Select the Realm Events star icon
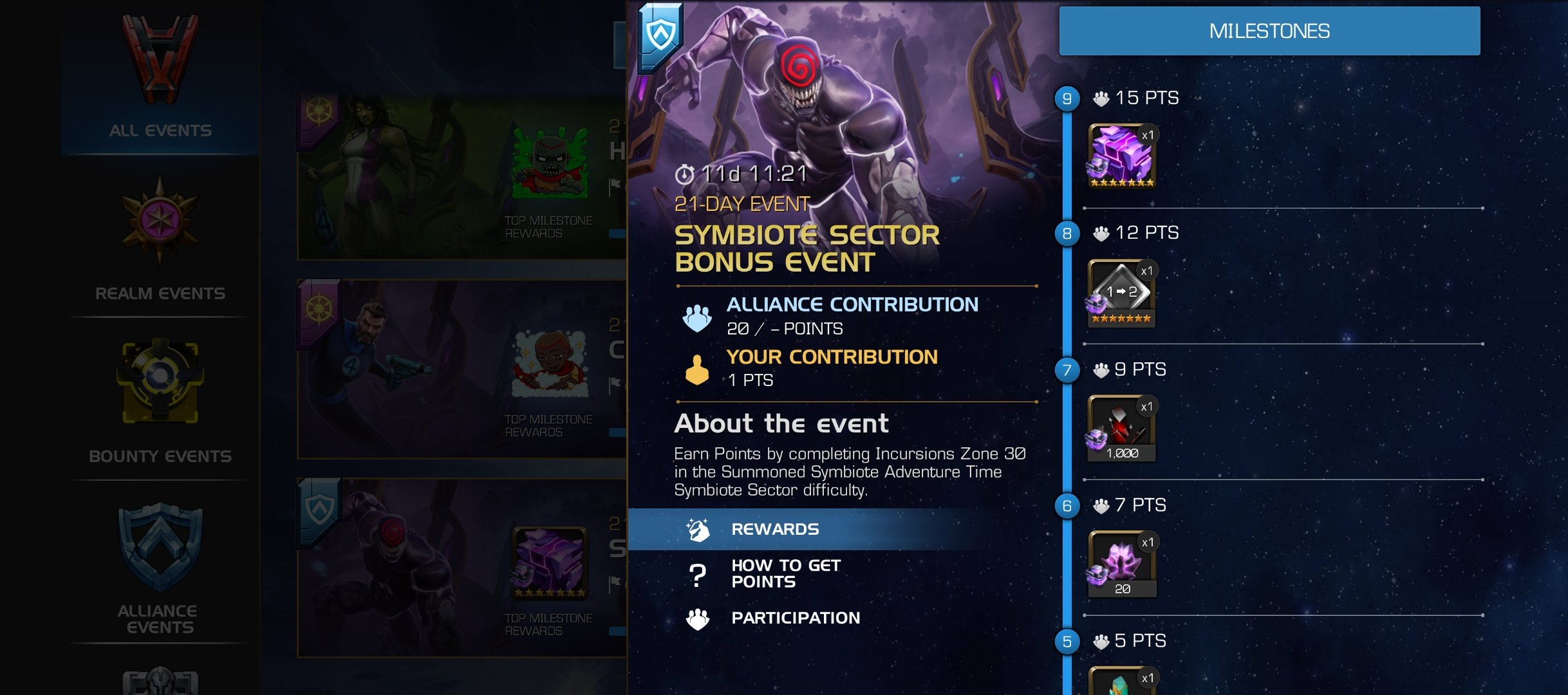 pos(160,221)
